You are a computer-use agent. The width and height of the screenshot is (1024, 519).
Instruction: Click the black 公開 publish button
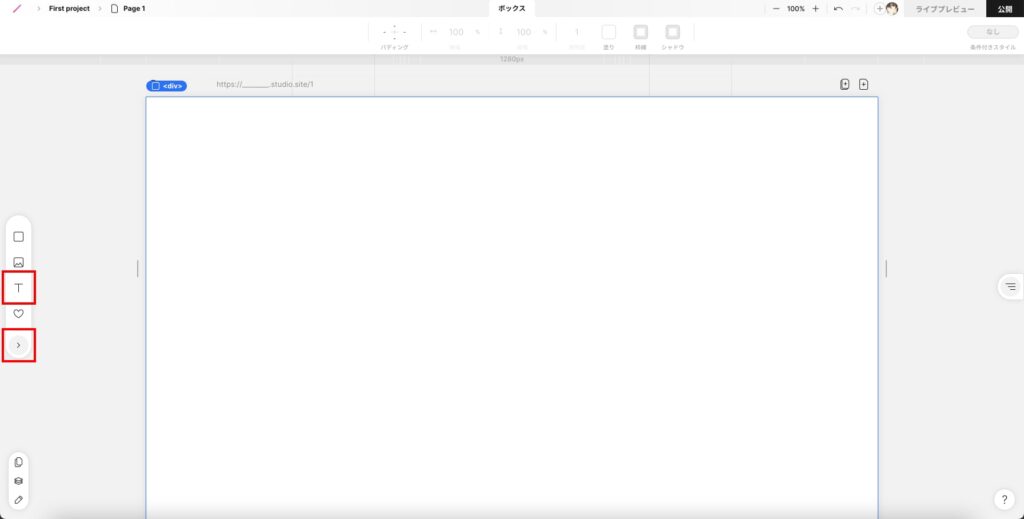[x=1004, y=9]
